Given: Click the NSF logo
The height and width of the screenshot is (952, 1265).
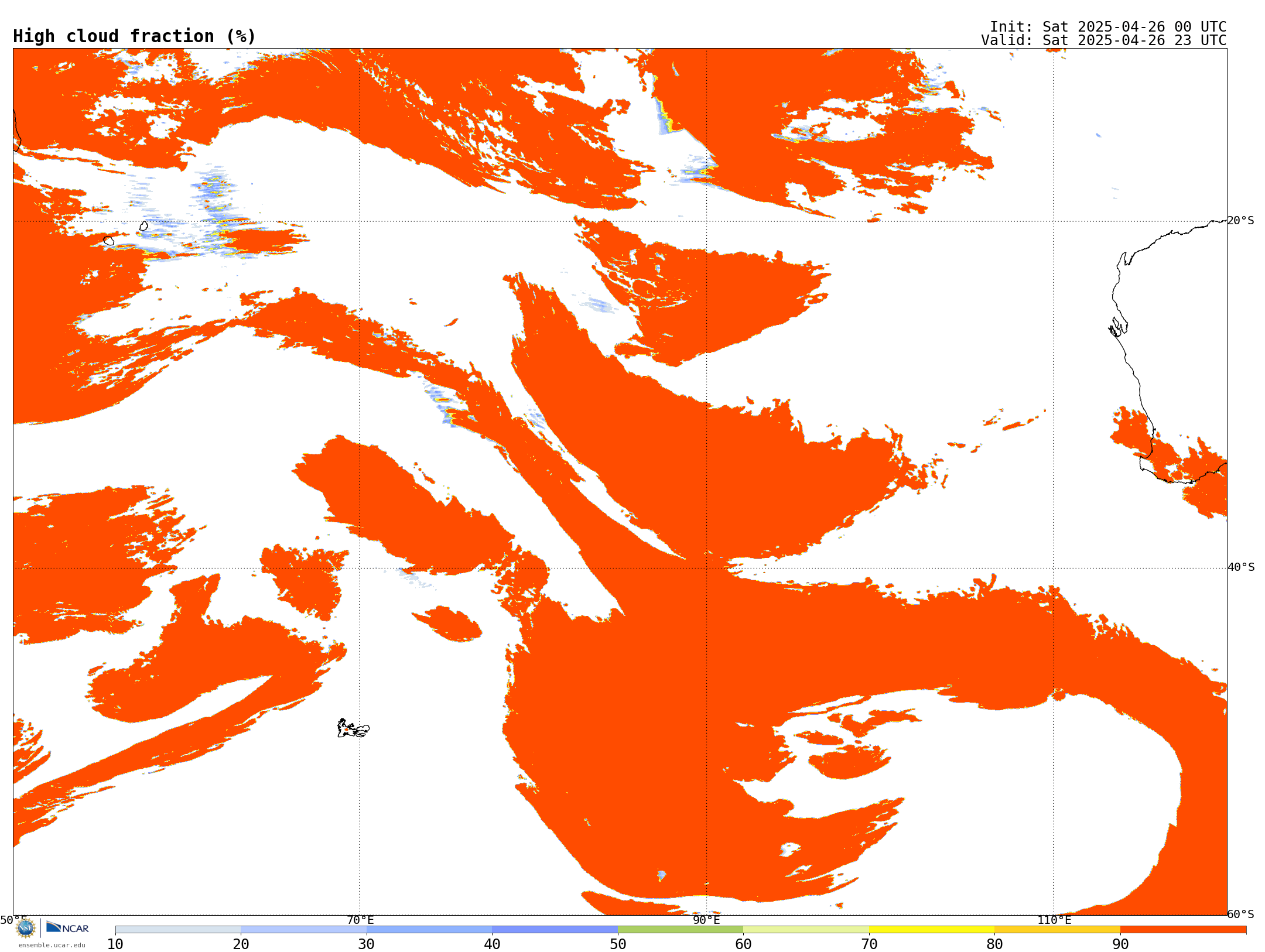Looking at the screenshot, I should [x=26, y=928].
